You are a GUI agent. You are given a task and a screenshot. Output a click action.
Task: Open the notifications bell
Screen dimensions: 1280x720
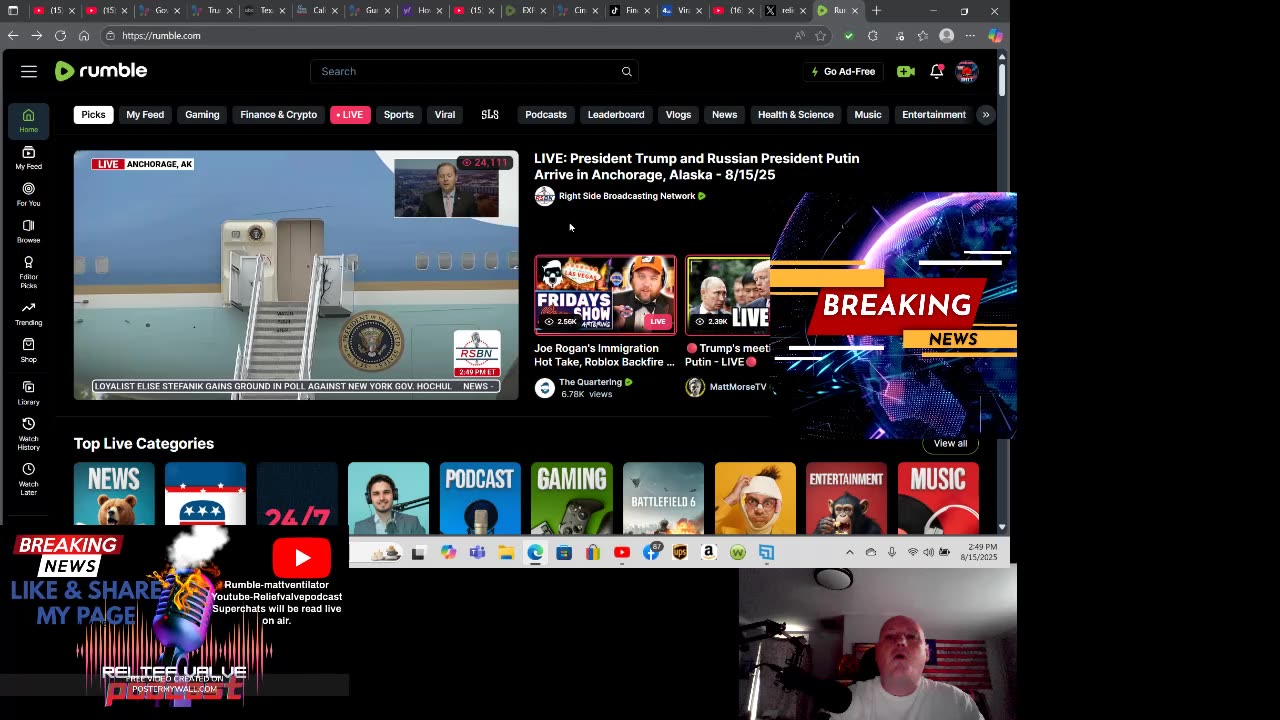937,71
